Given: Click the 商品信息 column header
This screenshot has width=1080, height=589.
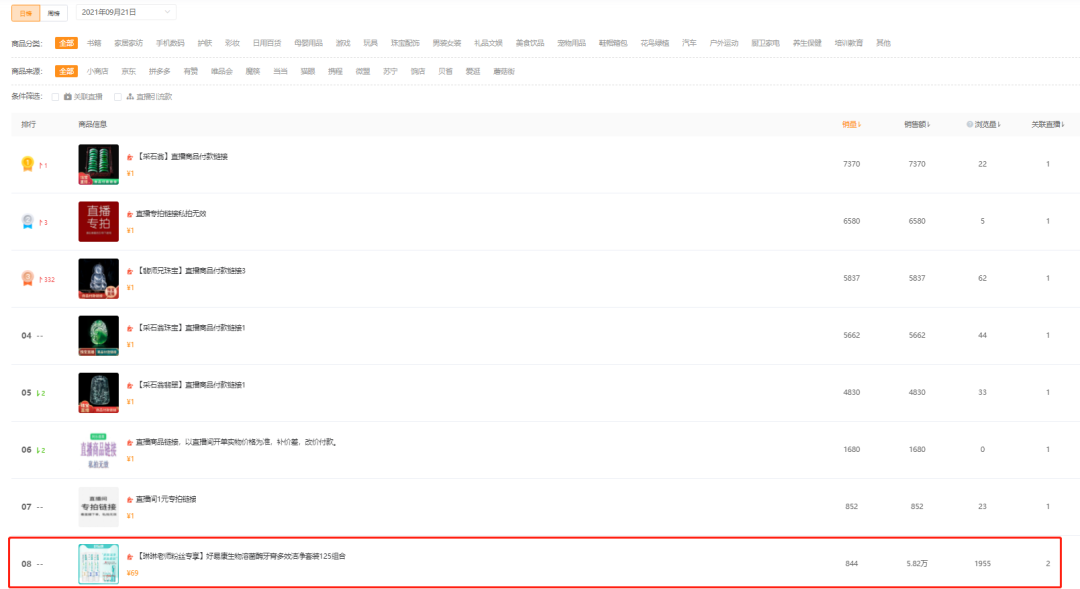Looking at the screenshot, I should click(93, 125).
